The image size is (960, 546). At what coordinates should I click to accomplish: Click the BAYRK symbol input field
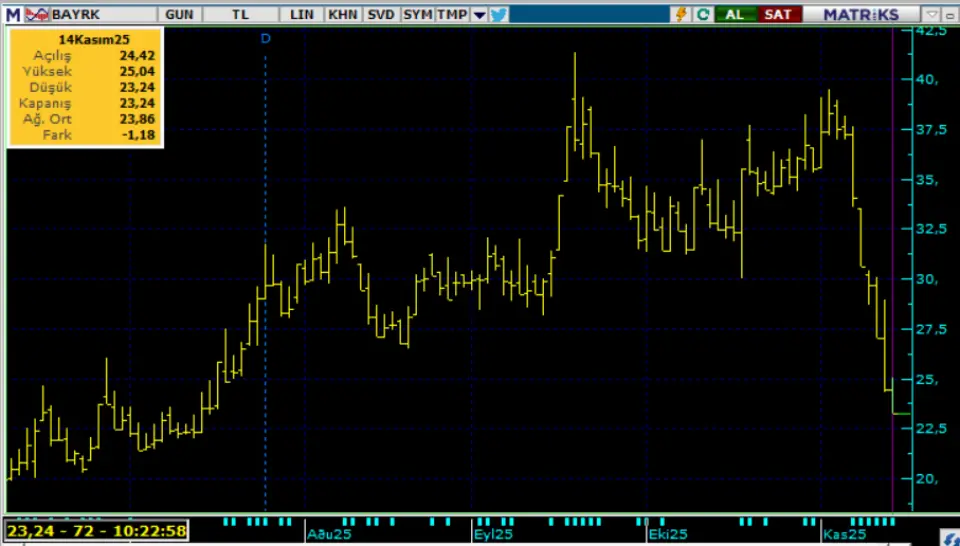click(100, 14)
